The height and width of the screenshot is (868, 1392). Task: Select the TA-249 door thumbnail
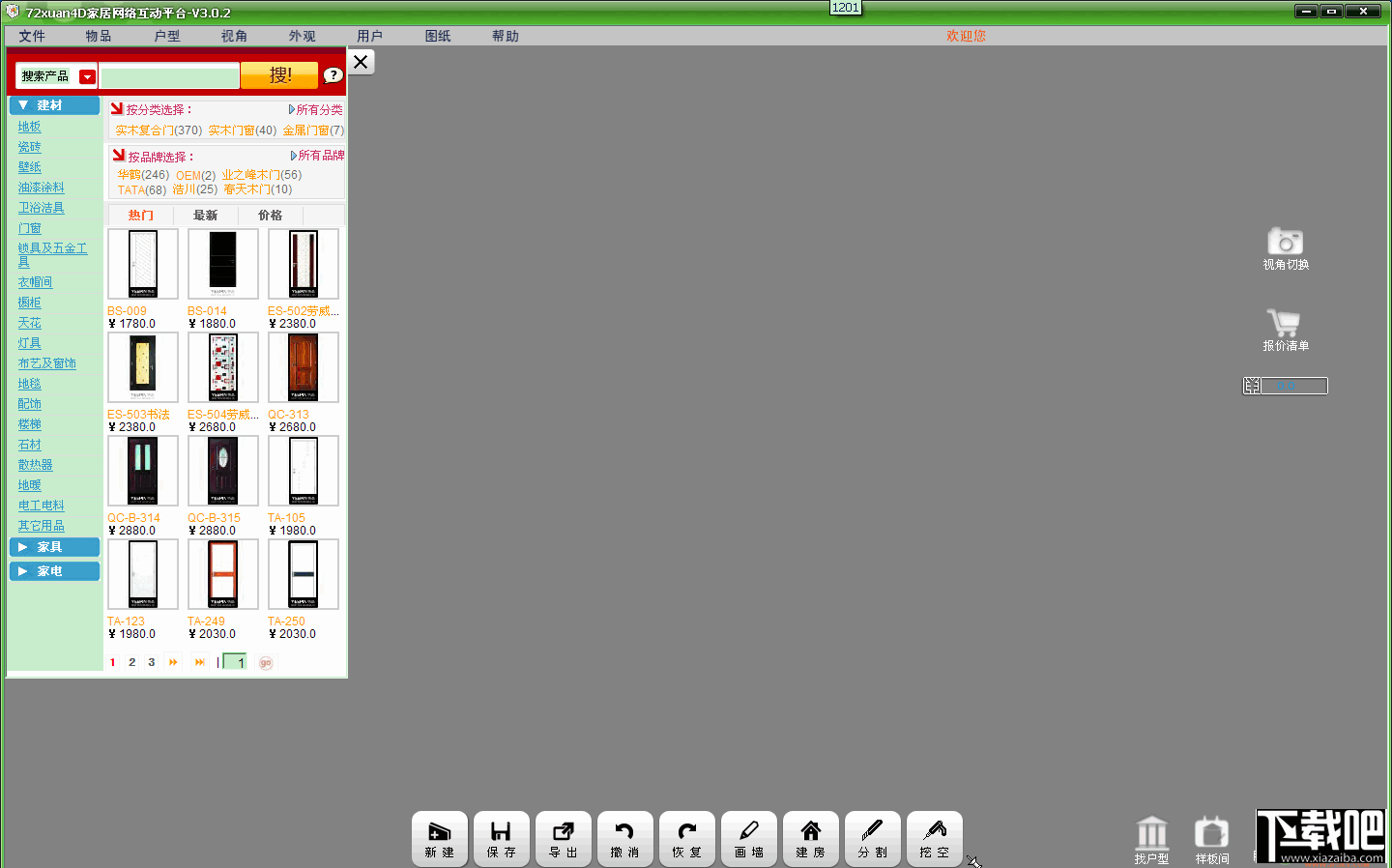223,574
